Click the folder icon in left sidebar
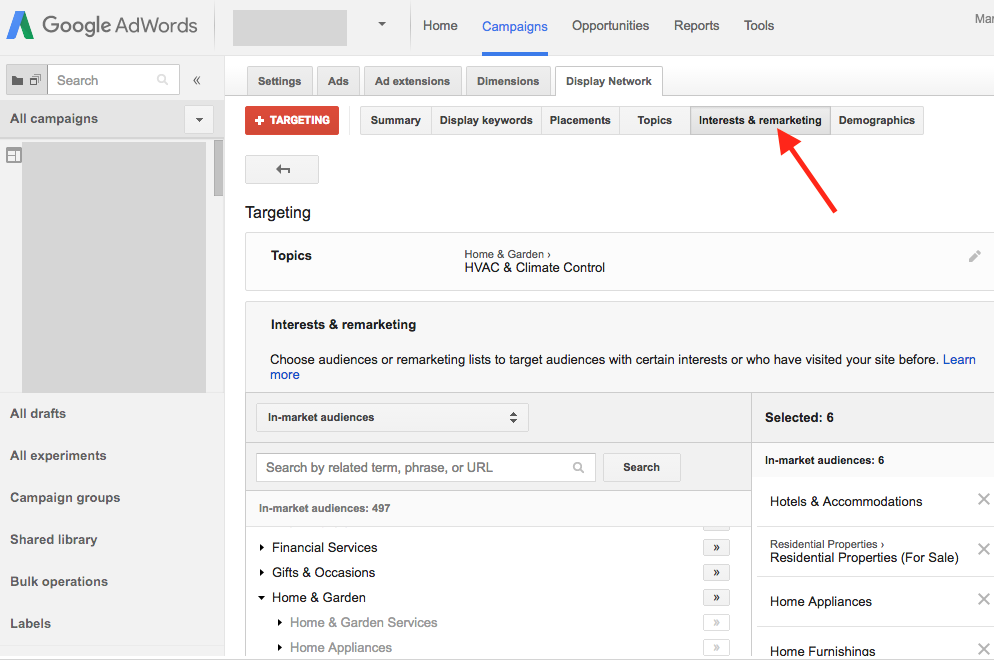This screenshot has height=660, width=994. (x=17, y=80)
